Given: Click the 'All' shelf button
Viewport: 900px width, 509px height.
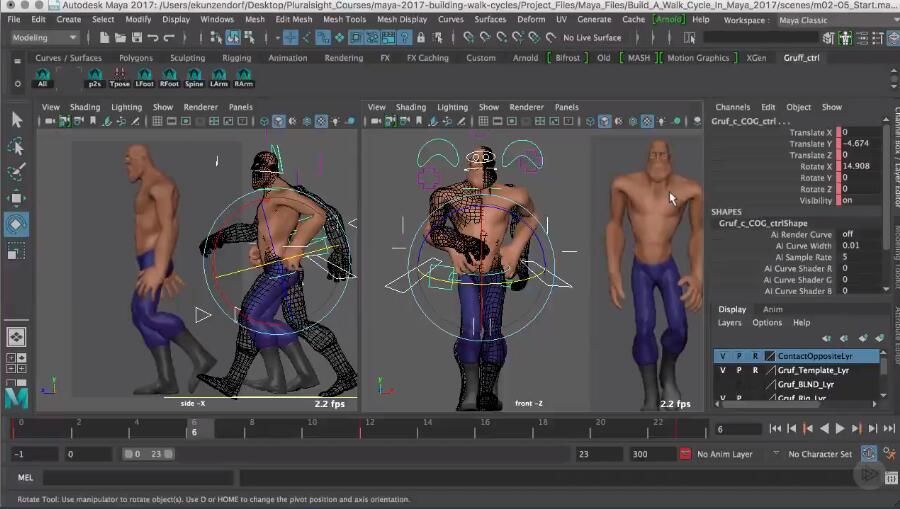Looking at the screenshot, I should pos(42,77).
